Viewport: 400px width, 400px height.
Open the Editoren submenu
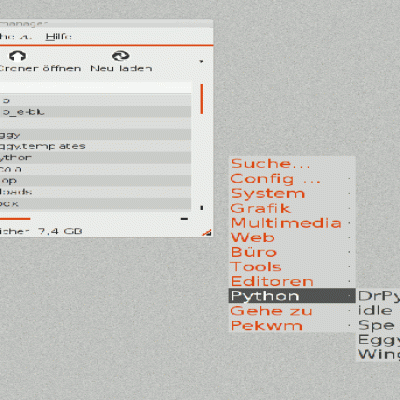coord(292,281)
